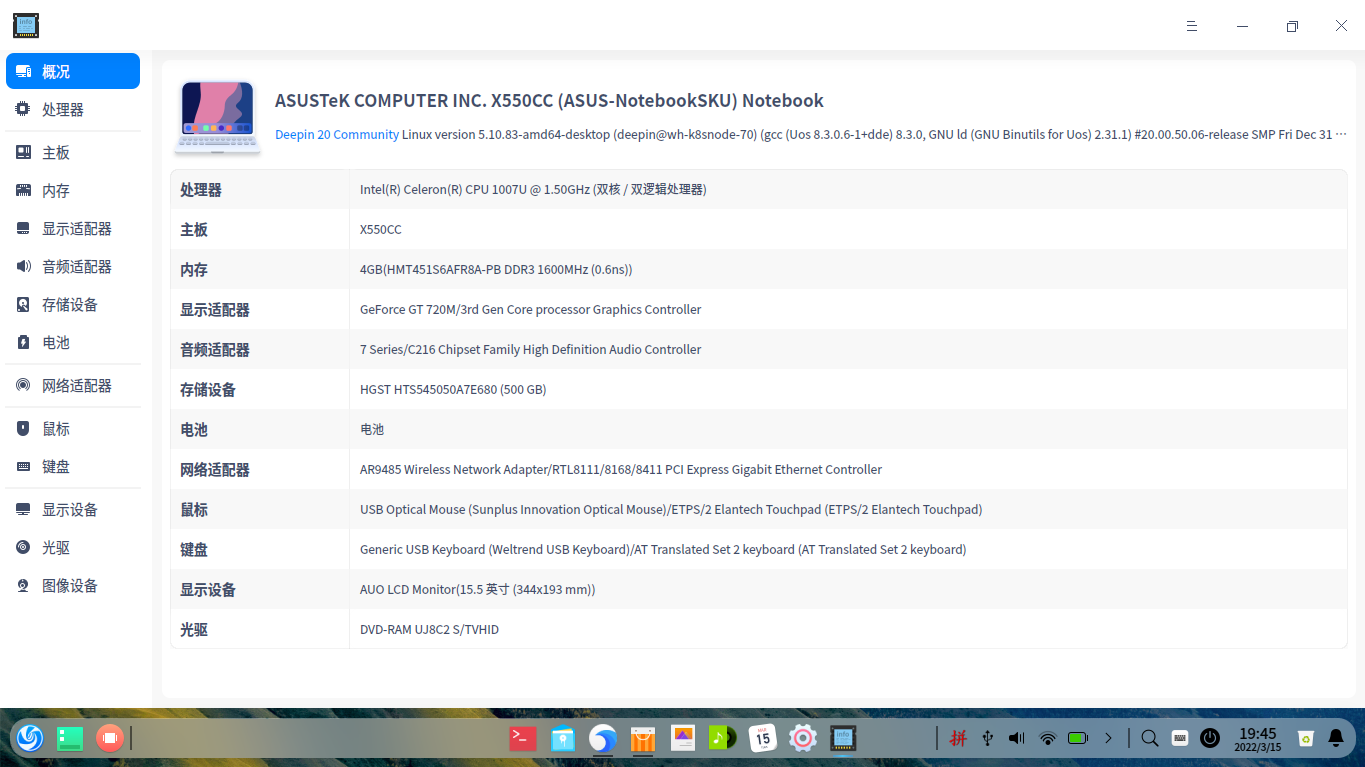The image size is (1365, 767).
Task: Expand the tray with the arrow chevron
Action: 1108,738
